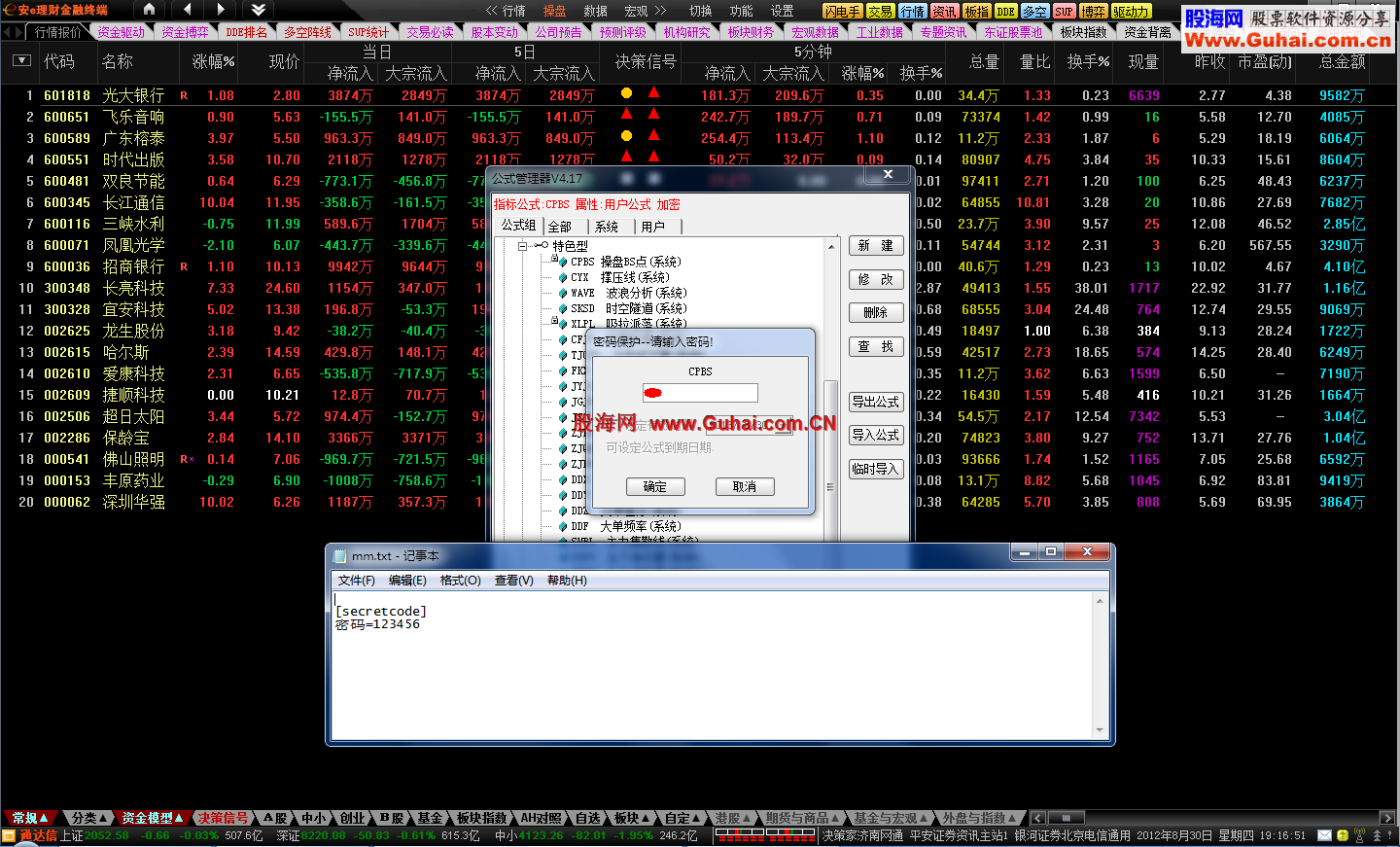Click the SUP toolbar button
This screenshot has height=847, width=1400.
1064,12
